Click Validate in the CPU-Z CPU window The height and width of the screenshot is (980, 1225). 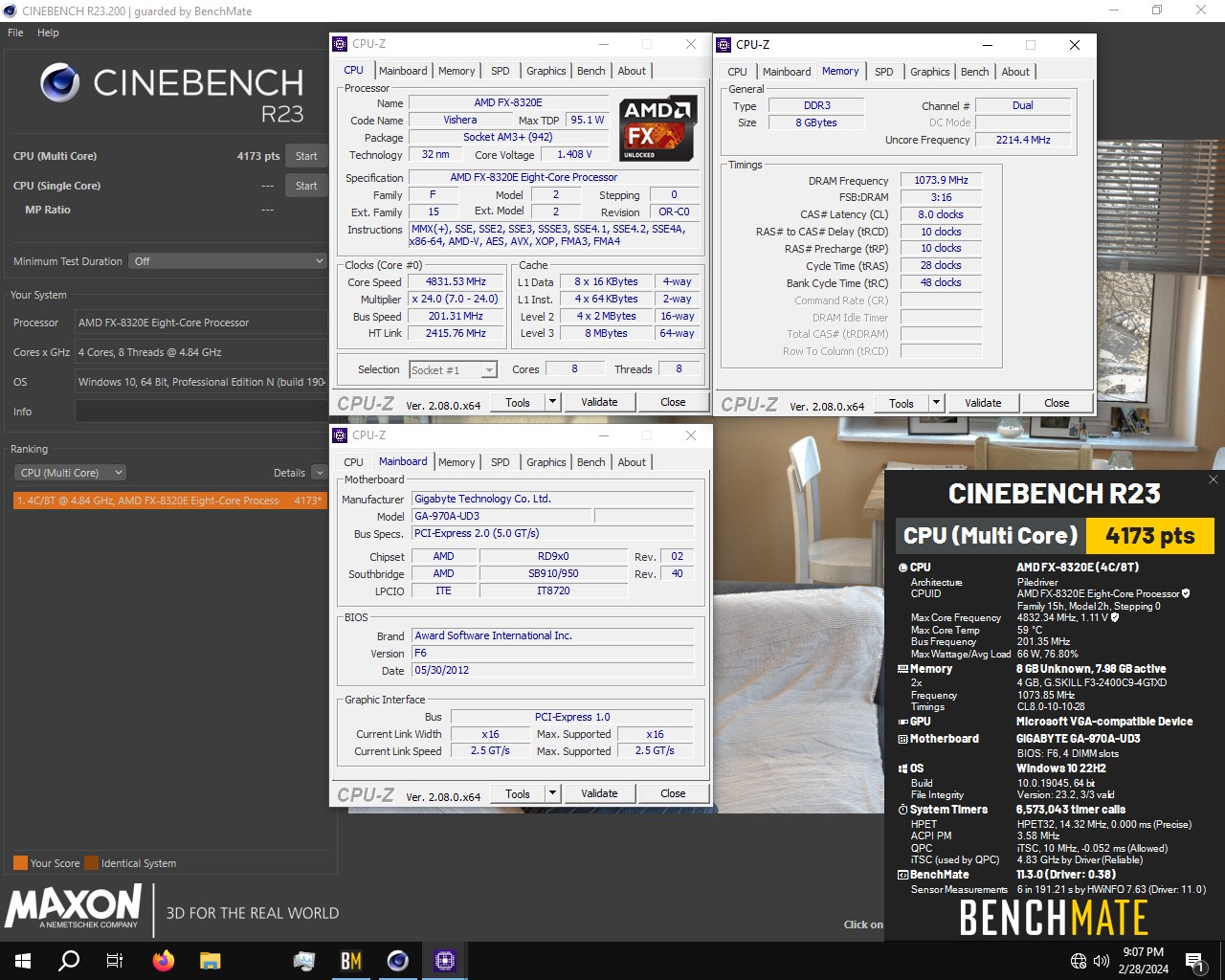coord(599,402)
